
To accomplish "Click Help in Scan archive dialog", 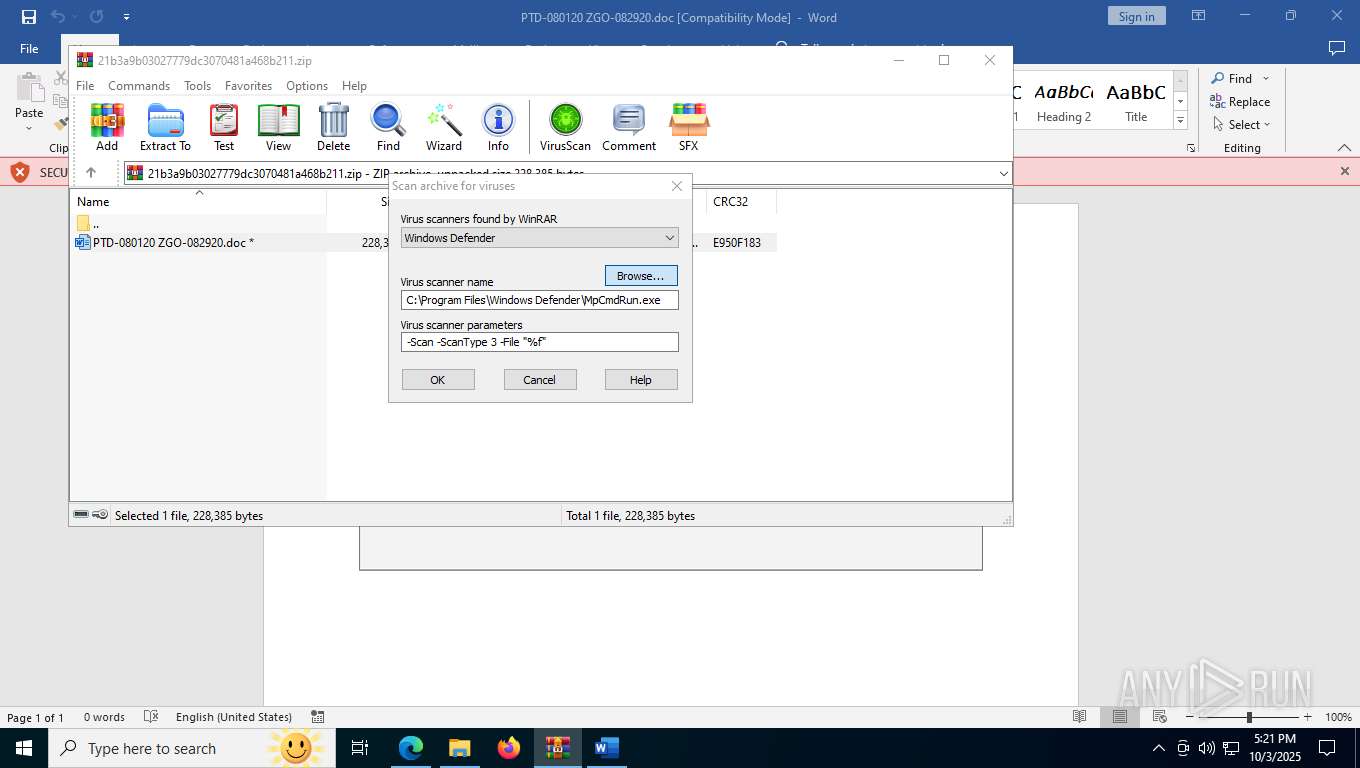I will [641, 380].
